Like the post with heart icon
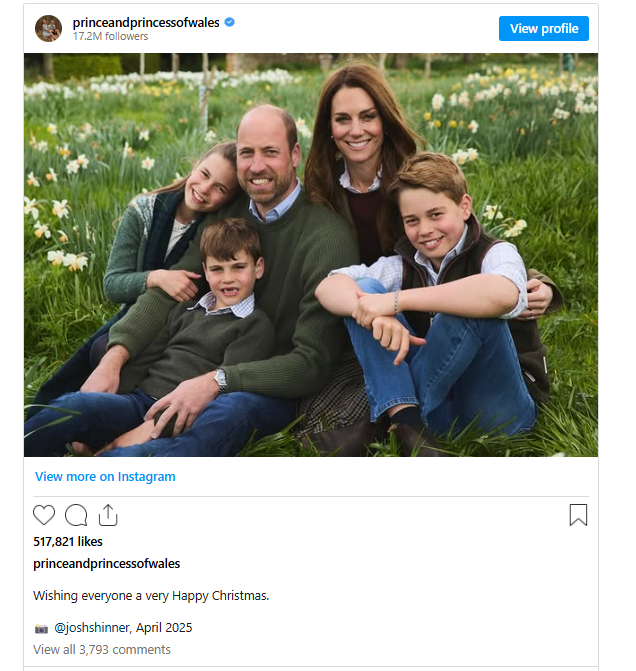This screenshot has width=636, height=671. (x=44, y=515)
